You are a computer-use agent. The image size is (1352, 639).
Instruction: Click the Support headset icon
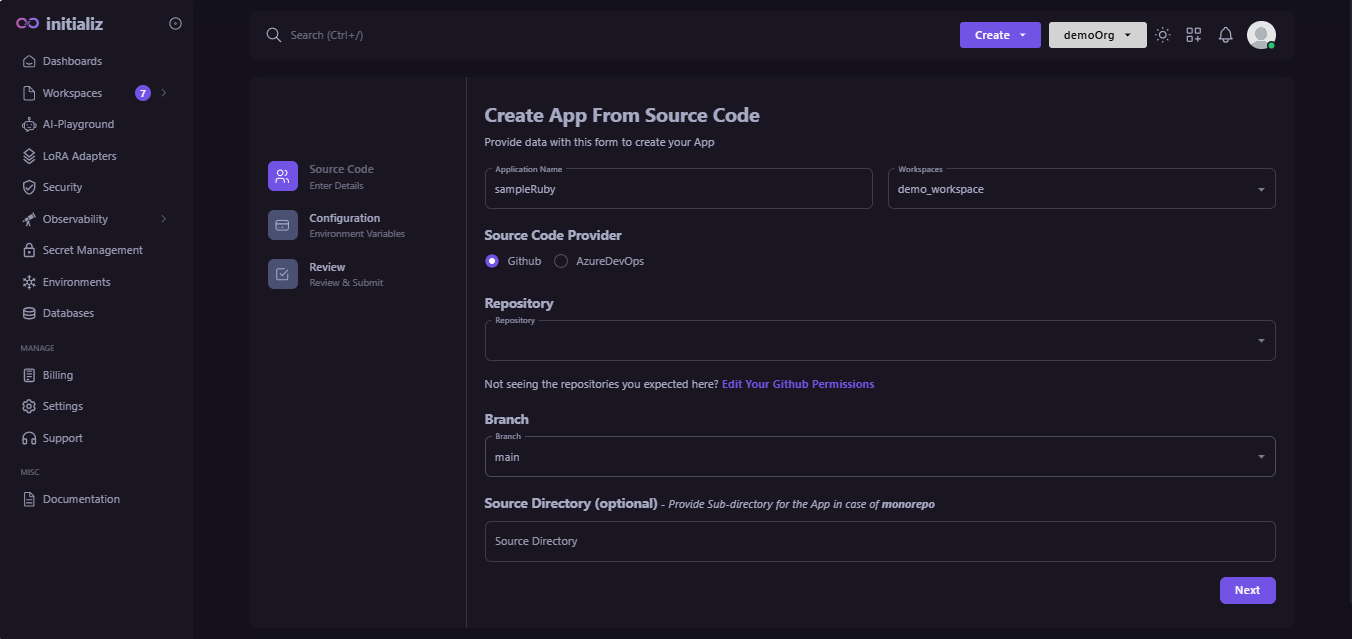pyautogui.click(x=29, y=438)
